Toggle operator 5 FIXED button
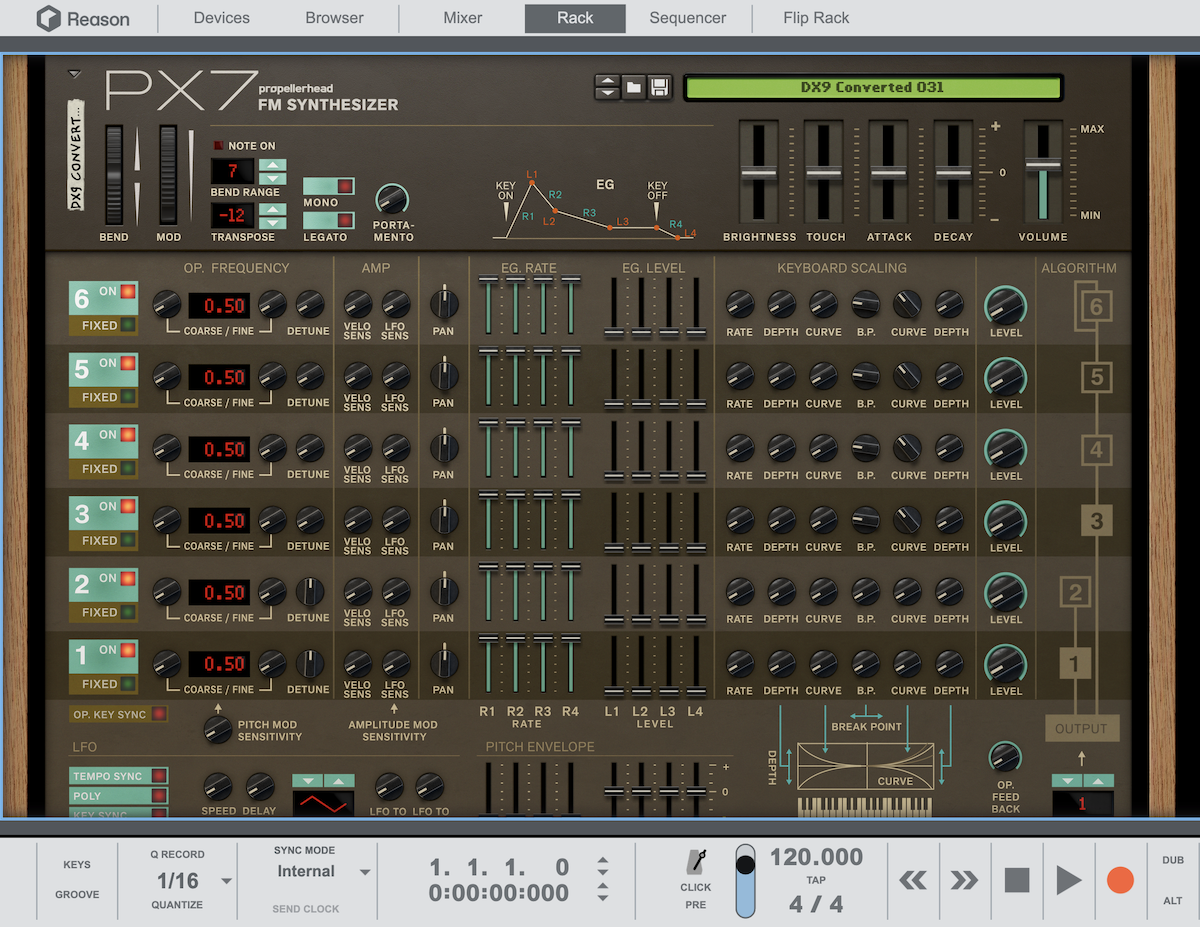Screen dimensions: 1200x927 tap(103, 397)
